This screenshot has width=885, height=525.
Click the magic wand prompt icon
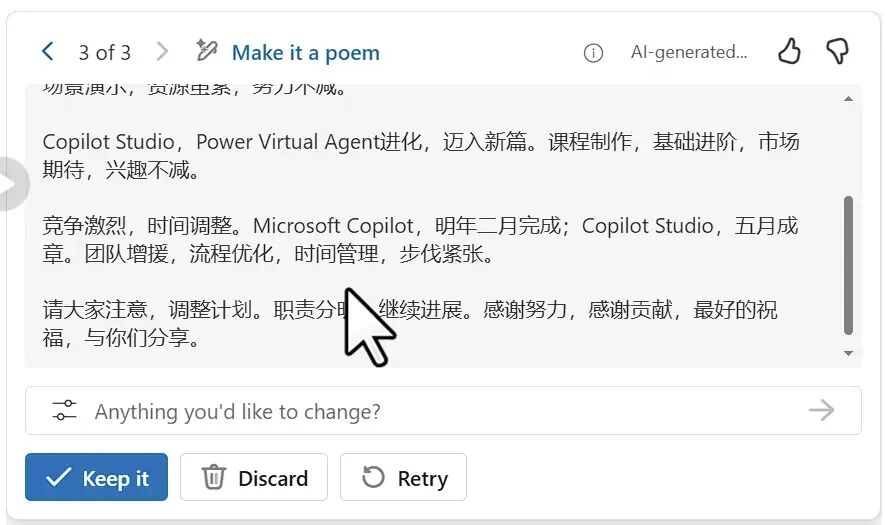tap(207, 51)
